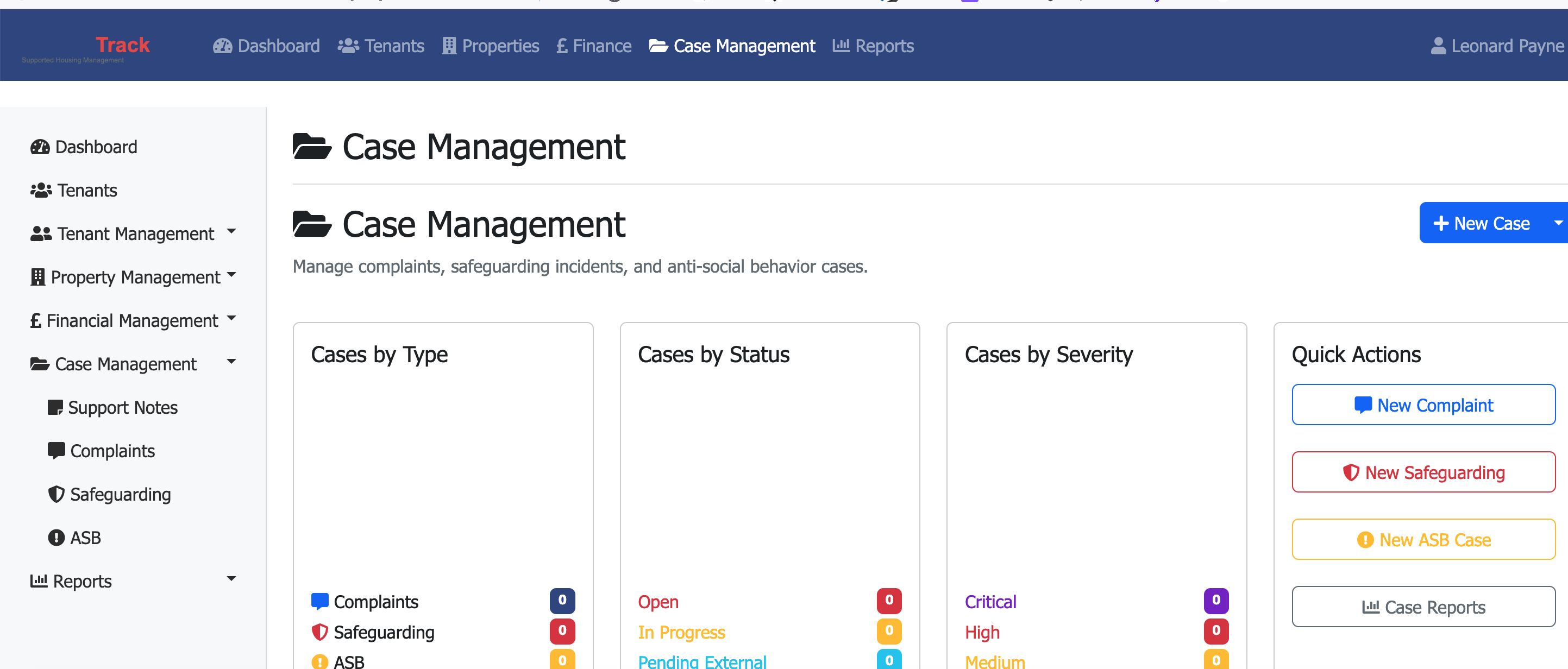Viewport: 1568px width, 669px height.
Task: Open Complaints via the speech bubble icon
Action: (x=56, y=451)
